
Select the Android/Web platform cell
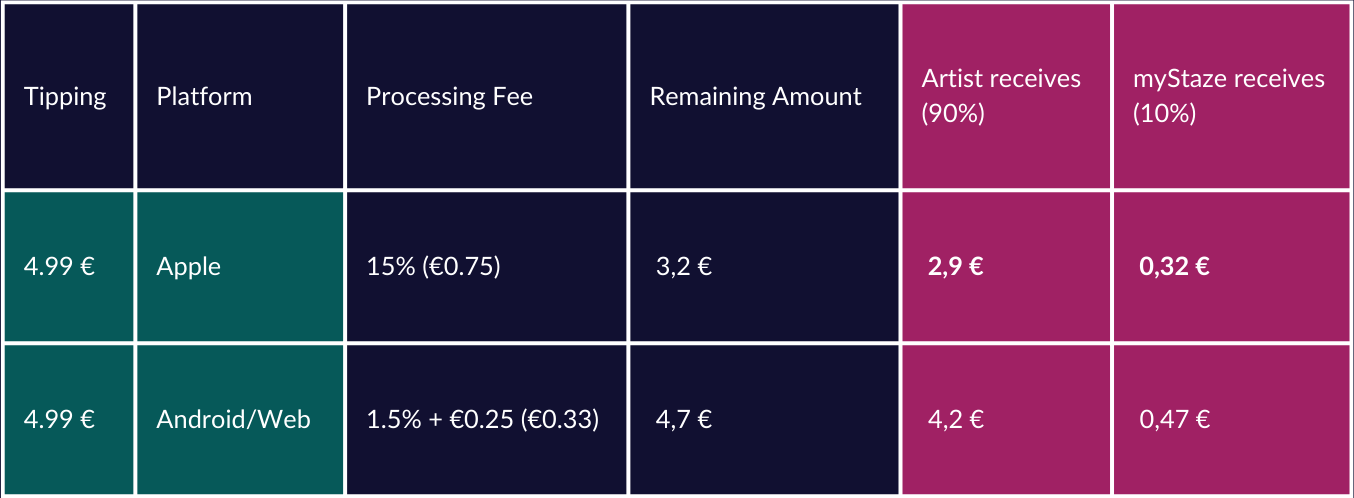[240, 419]
